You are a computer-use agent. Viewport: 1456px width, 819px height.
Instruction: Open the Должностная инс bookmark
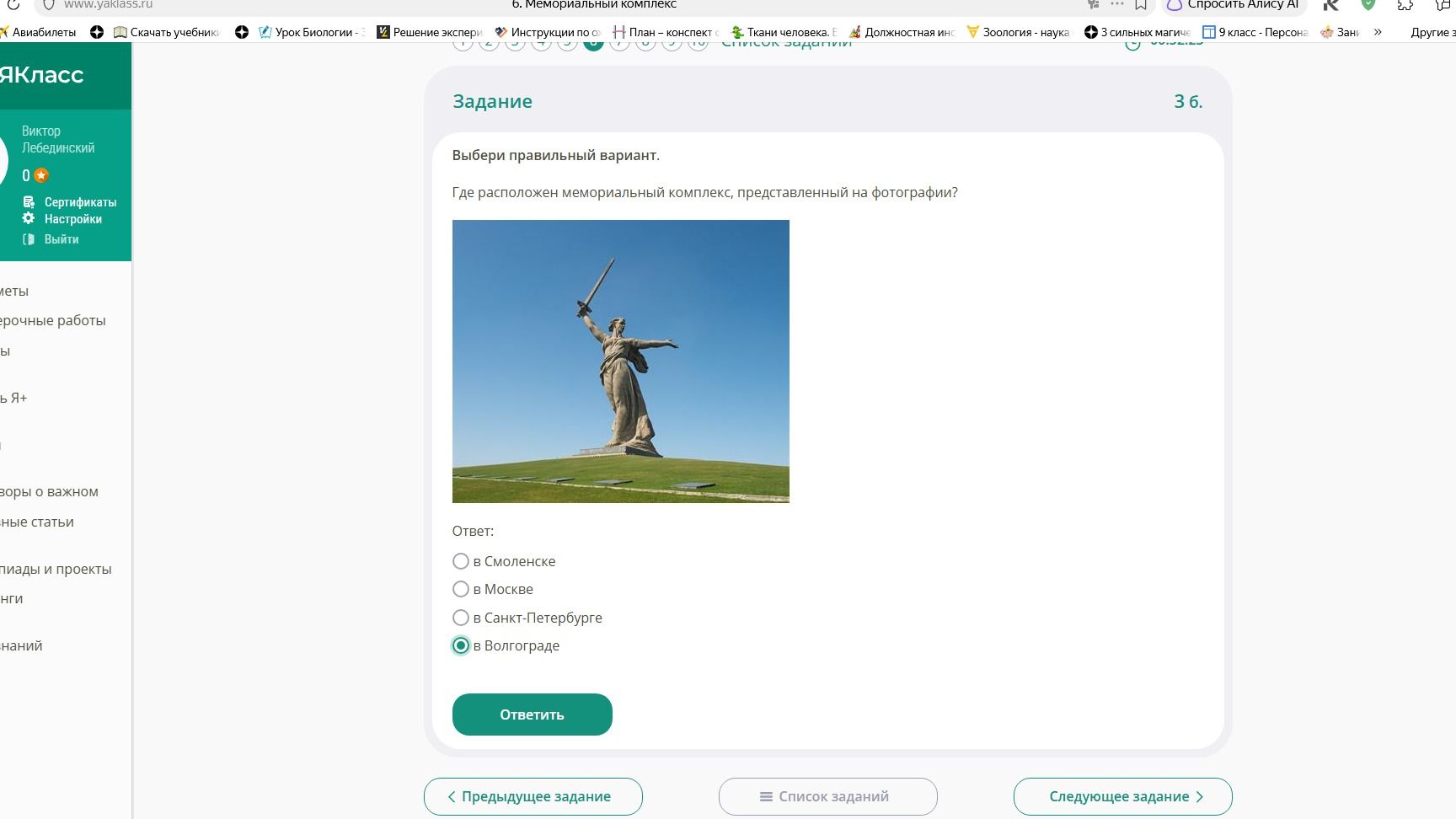coord(901,32)
